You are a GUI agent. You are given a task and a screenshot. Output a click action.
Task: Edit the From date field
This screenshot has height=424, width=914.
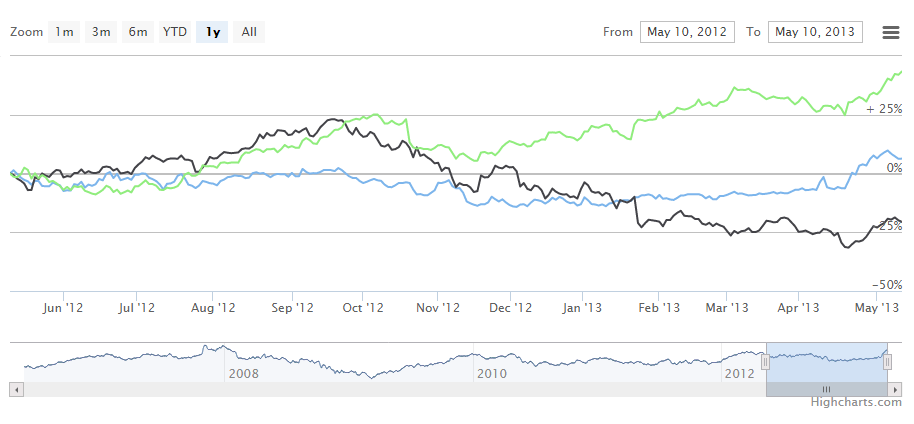(687, 32)
